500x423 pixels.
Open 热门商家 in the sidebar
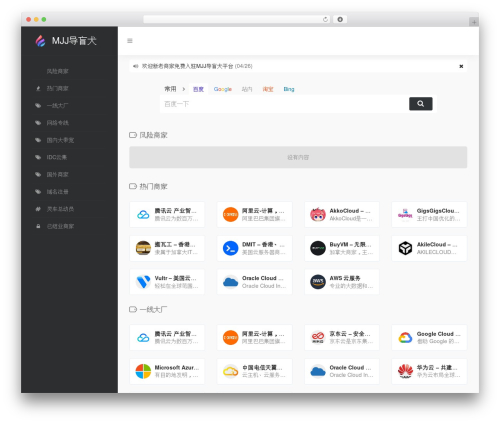point(57,88)
